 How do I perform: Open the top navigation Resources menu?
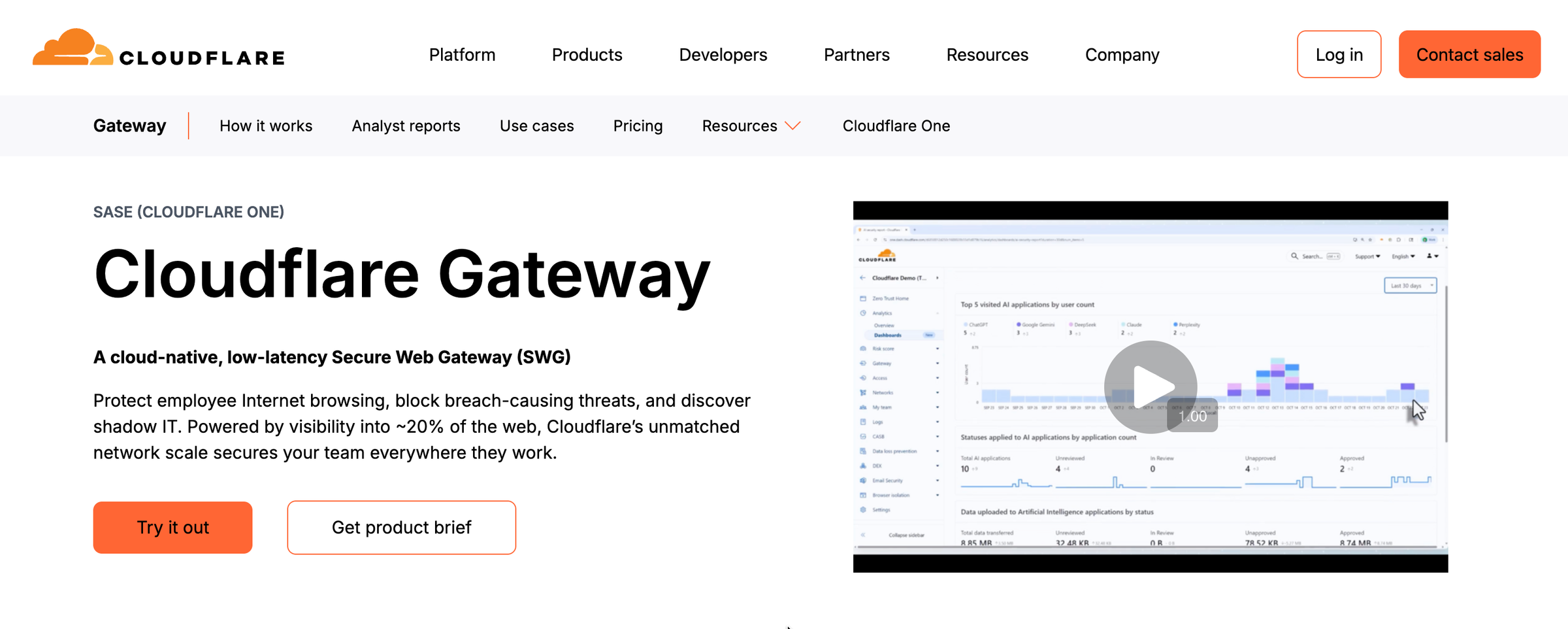point(987,55)
